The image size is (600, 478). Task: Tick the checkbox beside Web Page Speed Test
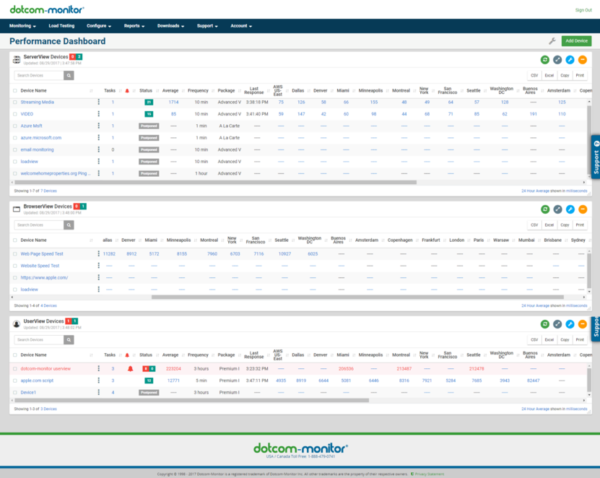point(15,254)
